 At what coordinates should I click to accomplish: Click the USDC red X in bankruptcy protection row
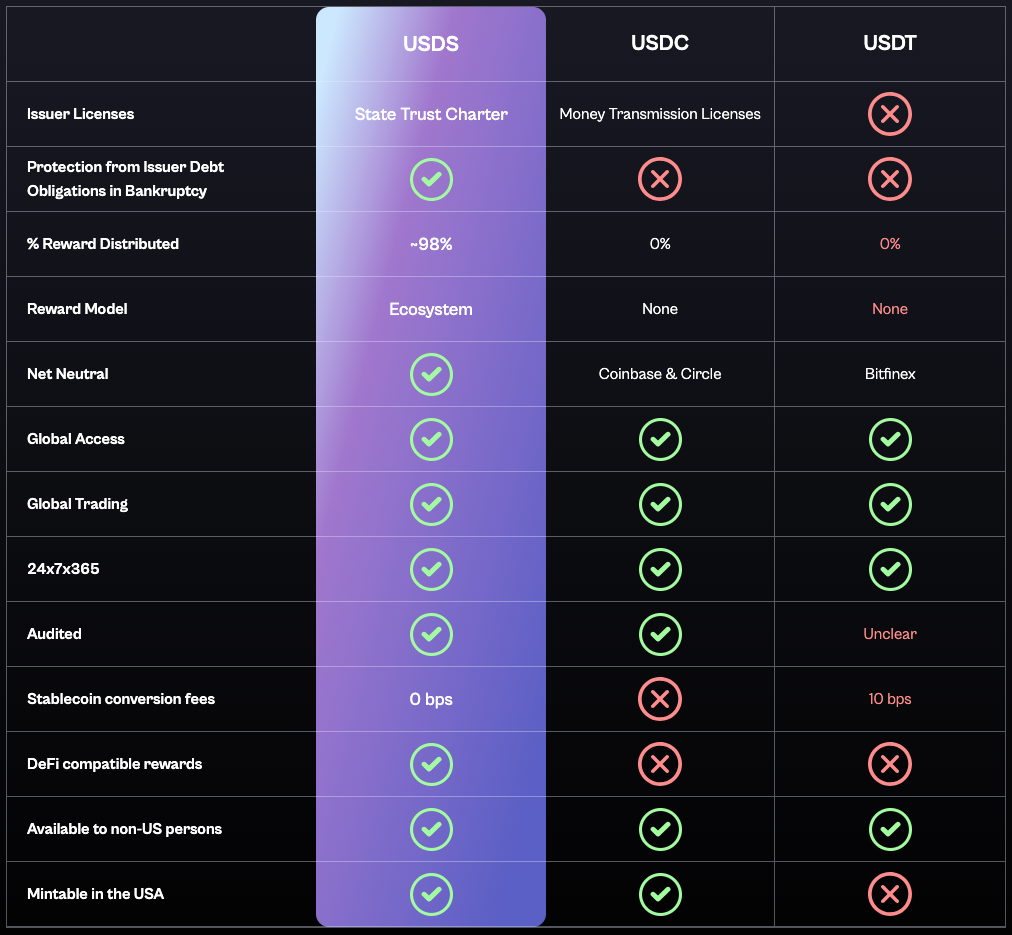660,179
